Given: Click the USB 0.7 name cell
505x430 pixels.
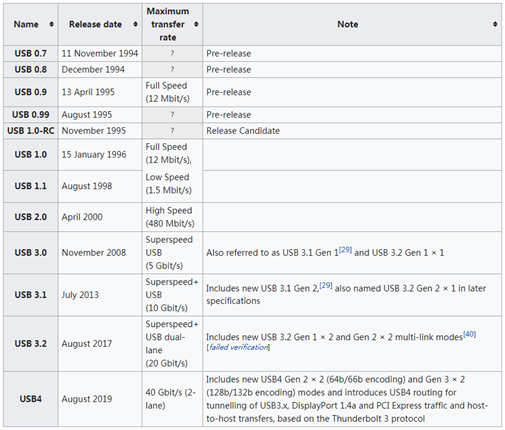Looking at the screenshot, I should tap(31, 53).
